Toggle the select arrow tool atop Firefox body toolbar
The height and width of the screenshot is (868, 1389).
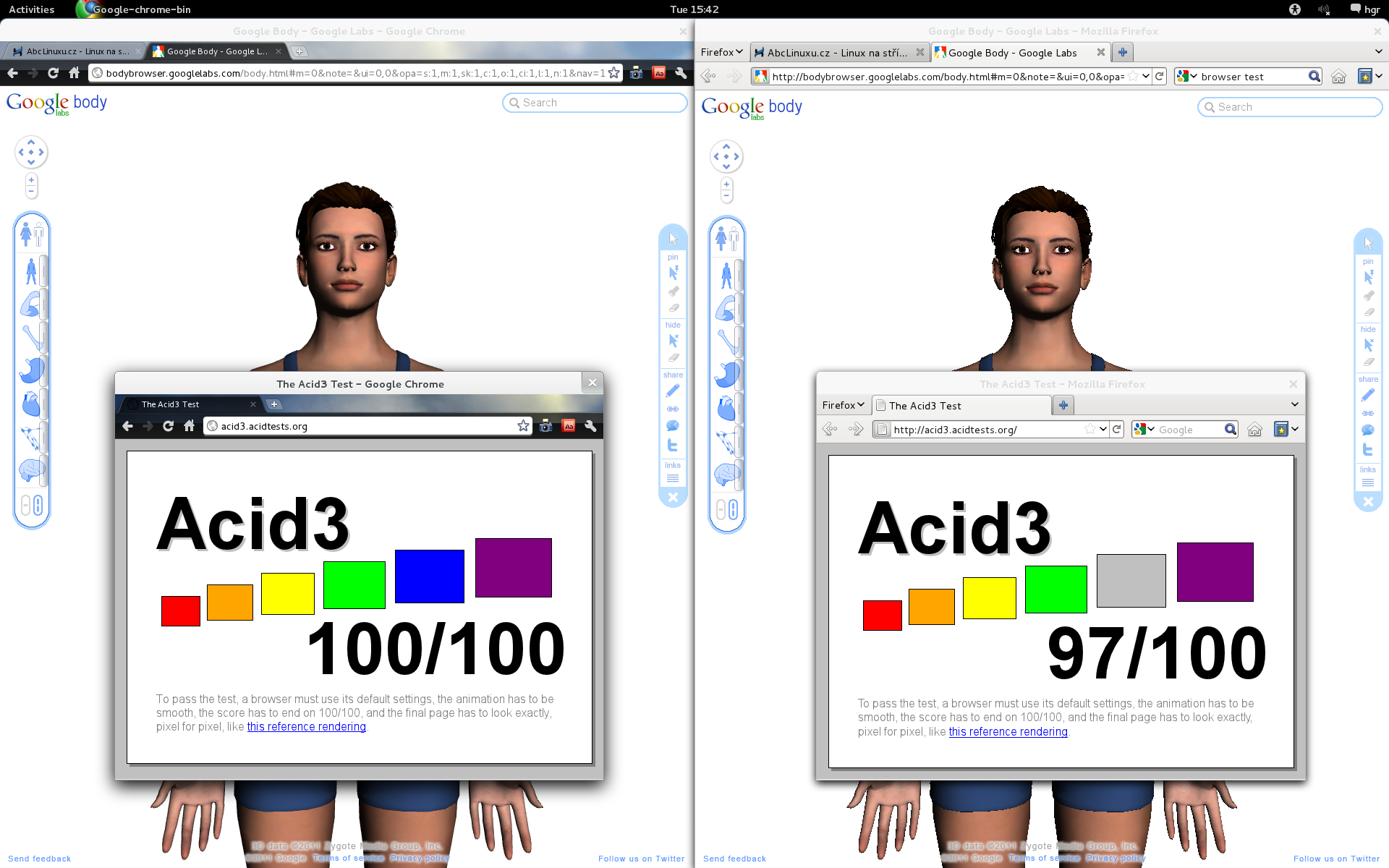[1369, 243]
